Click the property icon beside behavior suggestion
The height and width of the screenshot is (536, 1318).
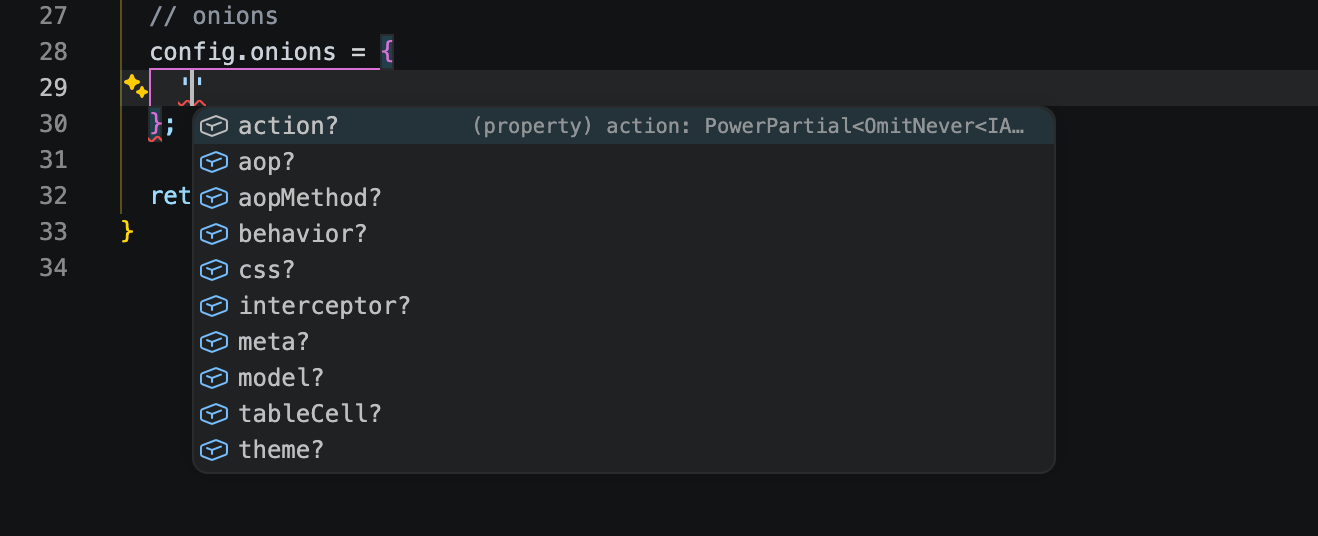(x=213, y=234)
